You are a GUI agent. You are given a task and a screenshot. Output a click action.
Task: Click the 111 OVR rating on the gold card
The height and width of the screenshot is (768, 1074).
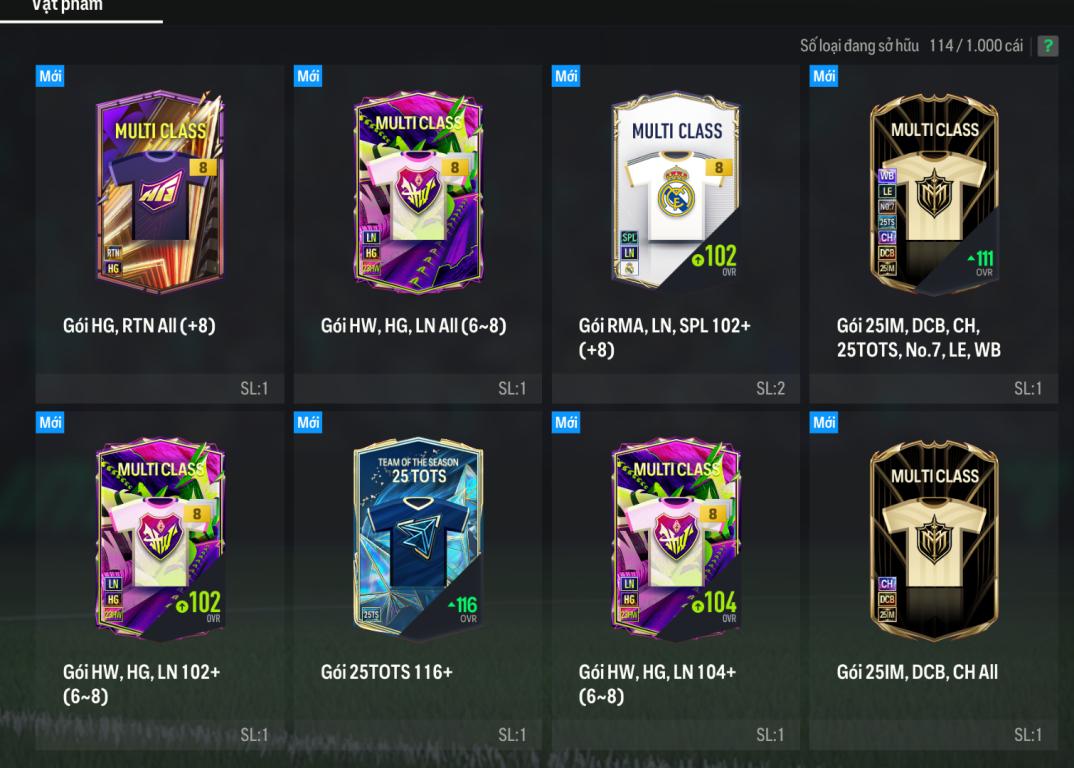pos(980,262)
